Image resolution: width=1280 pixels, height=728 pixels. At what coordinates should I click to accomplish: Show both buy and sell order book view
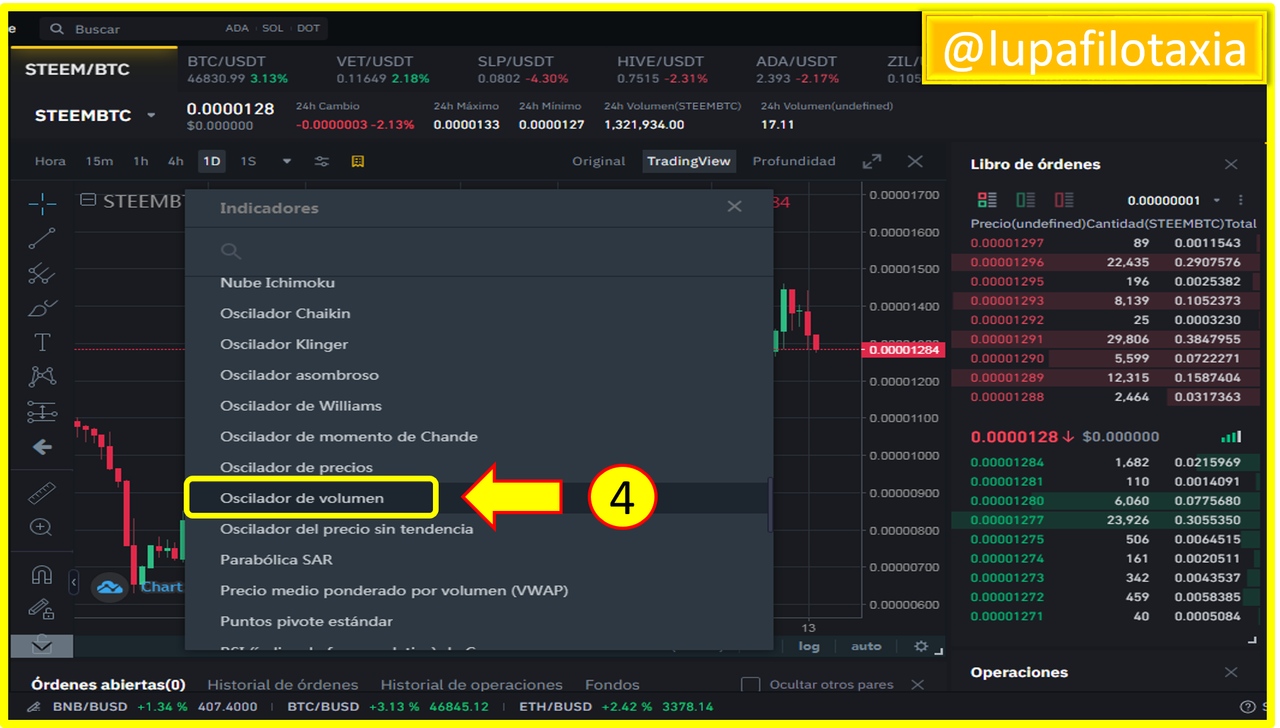click(987, 200)
